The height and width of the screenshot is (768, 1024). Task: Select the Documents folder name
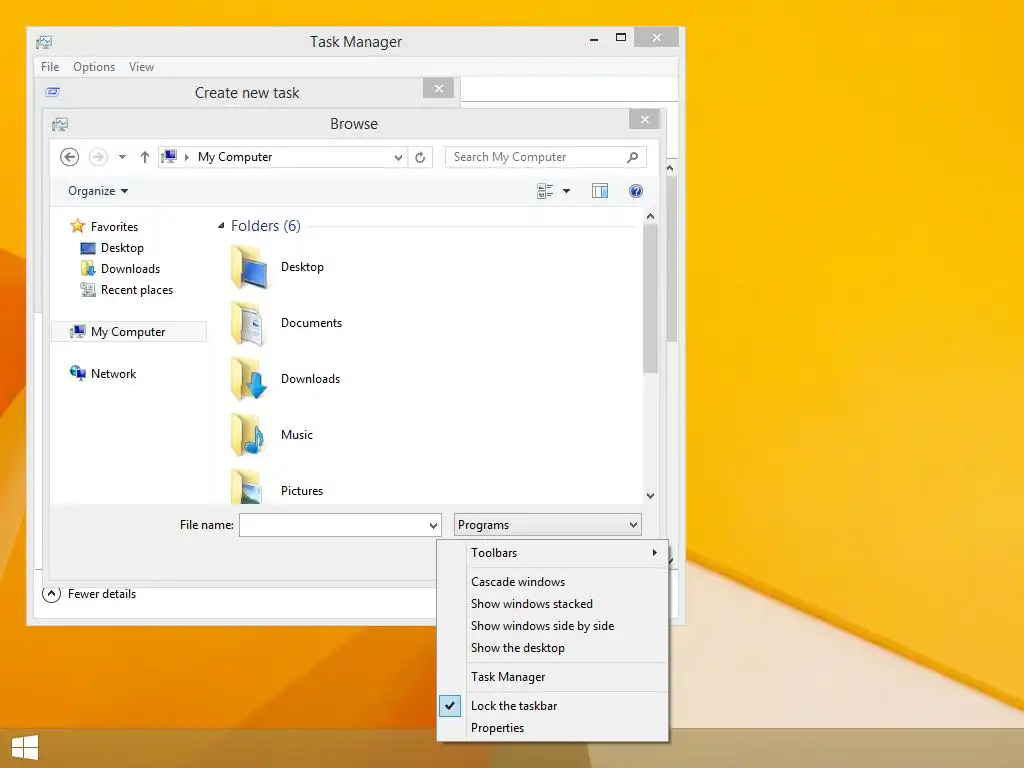coord(312,323)
